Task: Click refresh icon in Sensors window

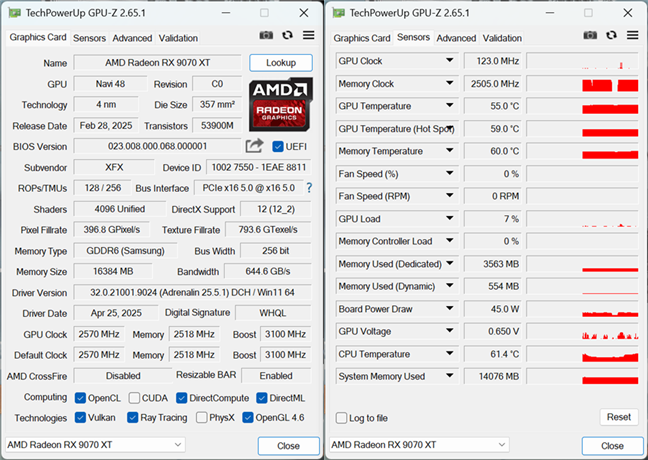Action: pyautogui.click(x=611, y=35)
